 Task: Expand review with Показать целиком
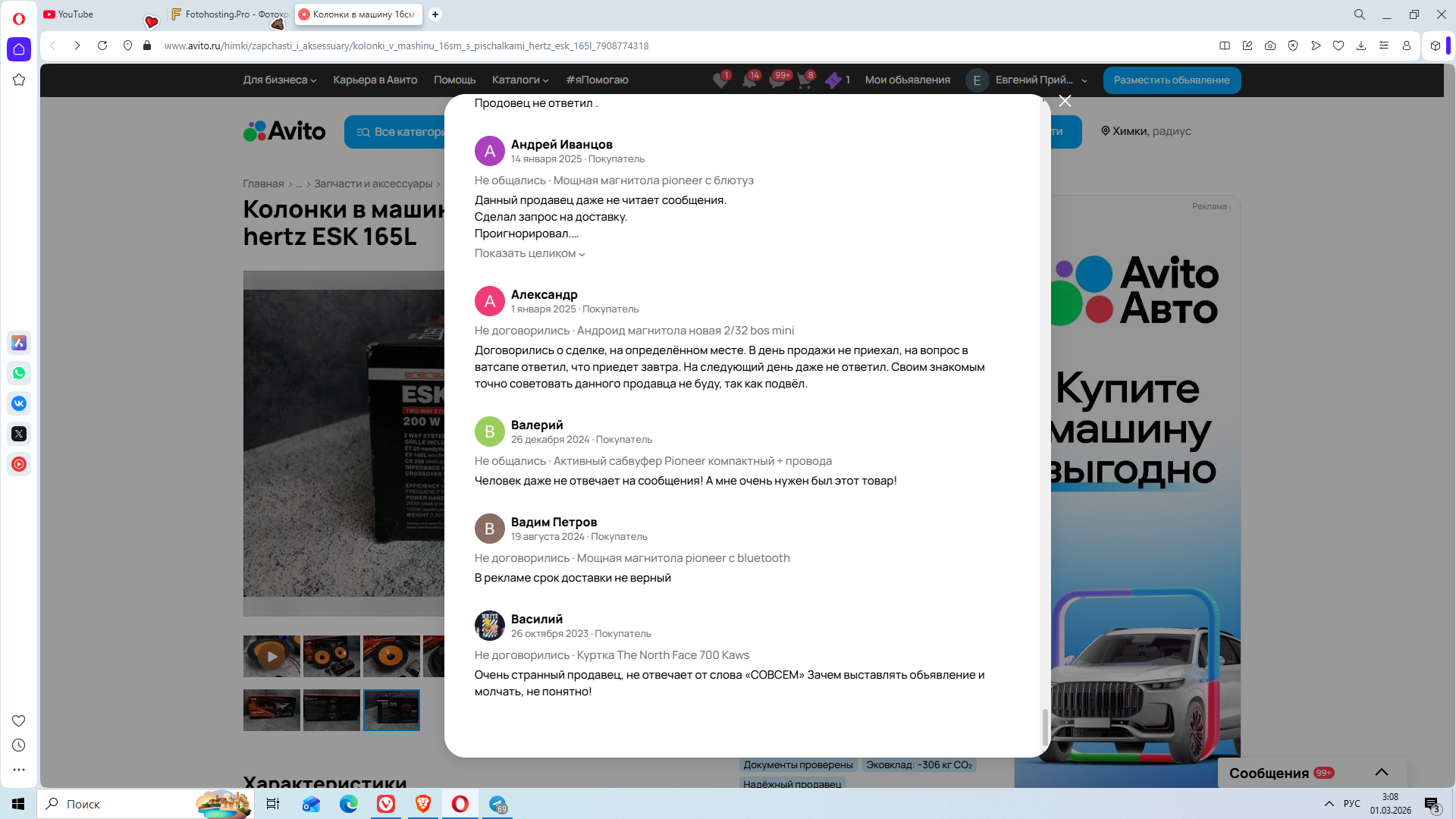[529, 253]
